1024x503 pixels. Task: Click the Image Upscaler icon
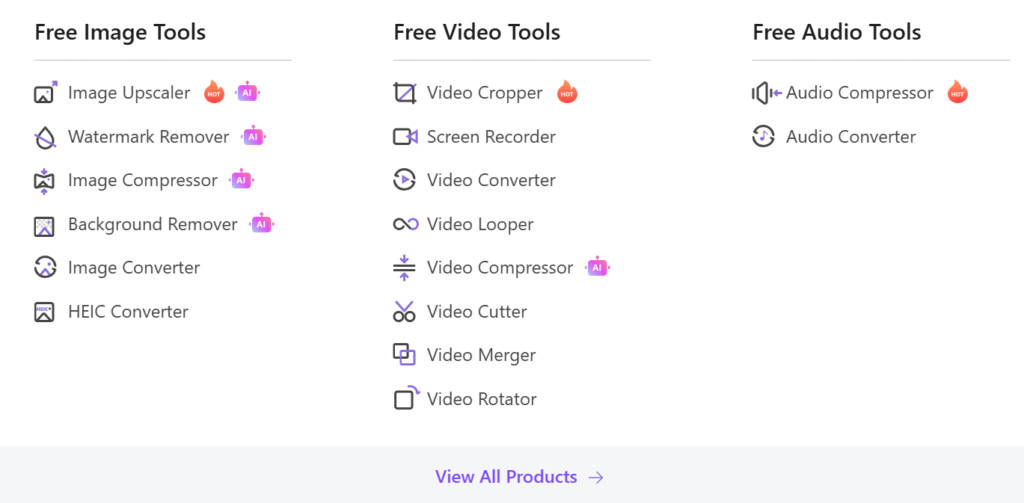(x=45, y=93)
